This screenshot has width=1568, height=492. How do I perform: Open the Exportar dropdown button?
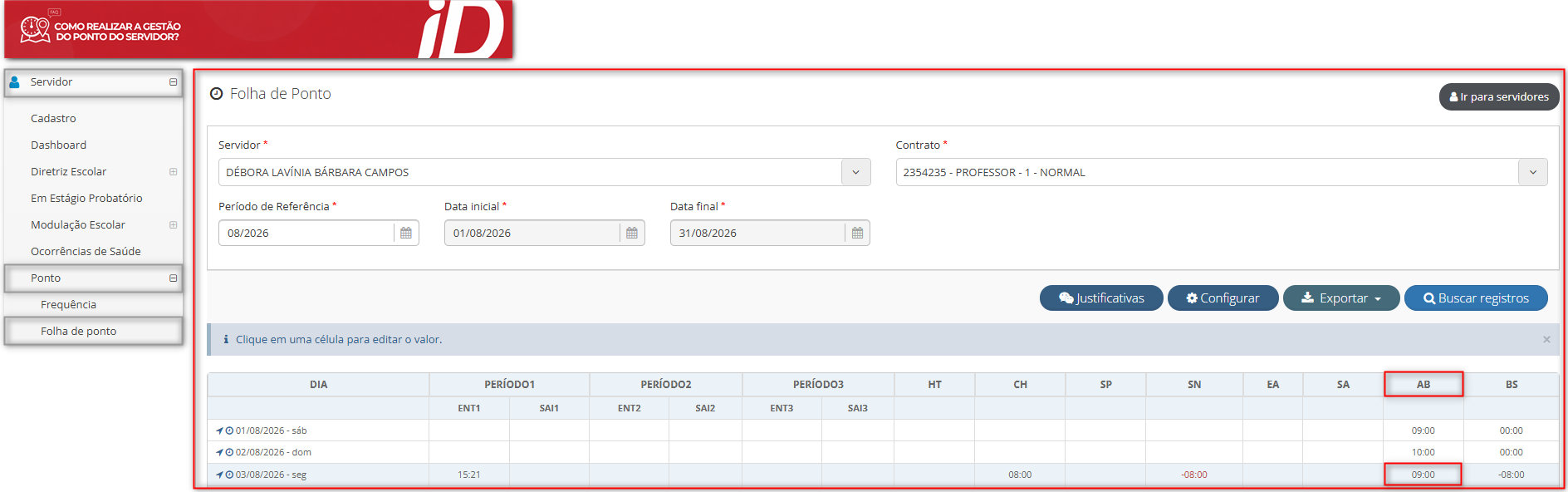(x=1341, y=298)
